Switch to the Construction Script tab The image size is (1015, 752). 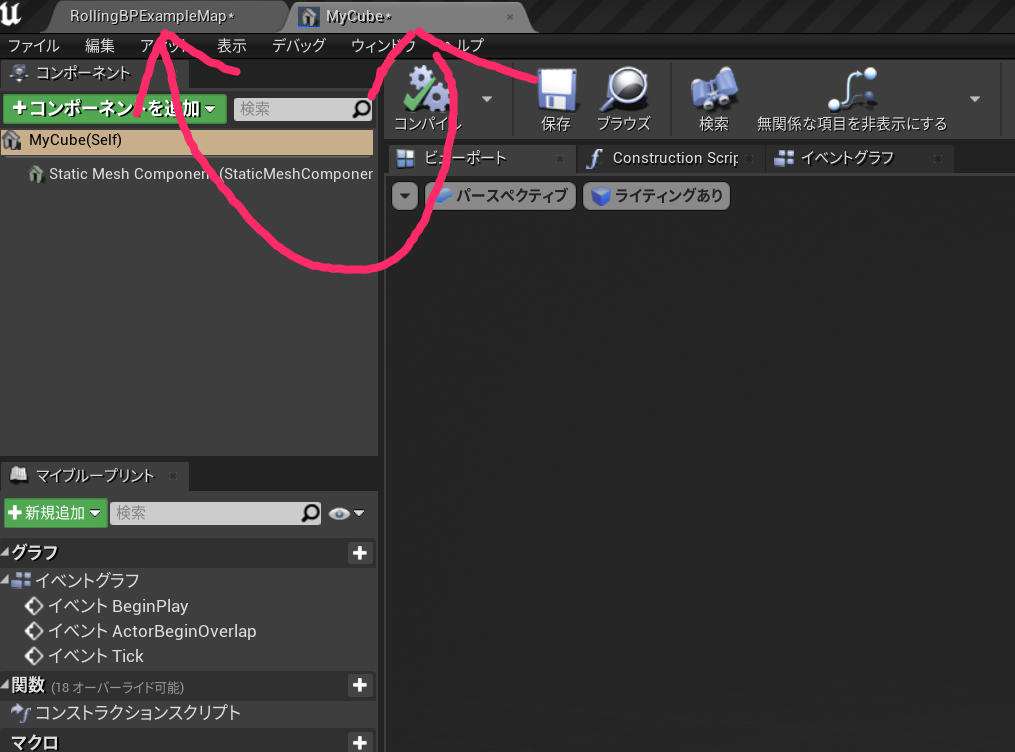point(664,158)
